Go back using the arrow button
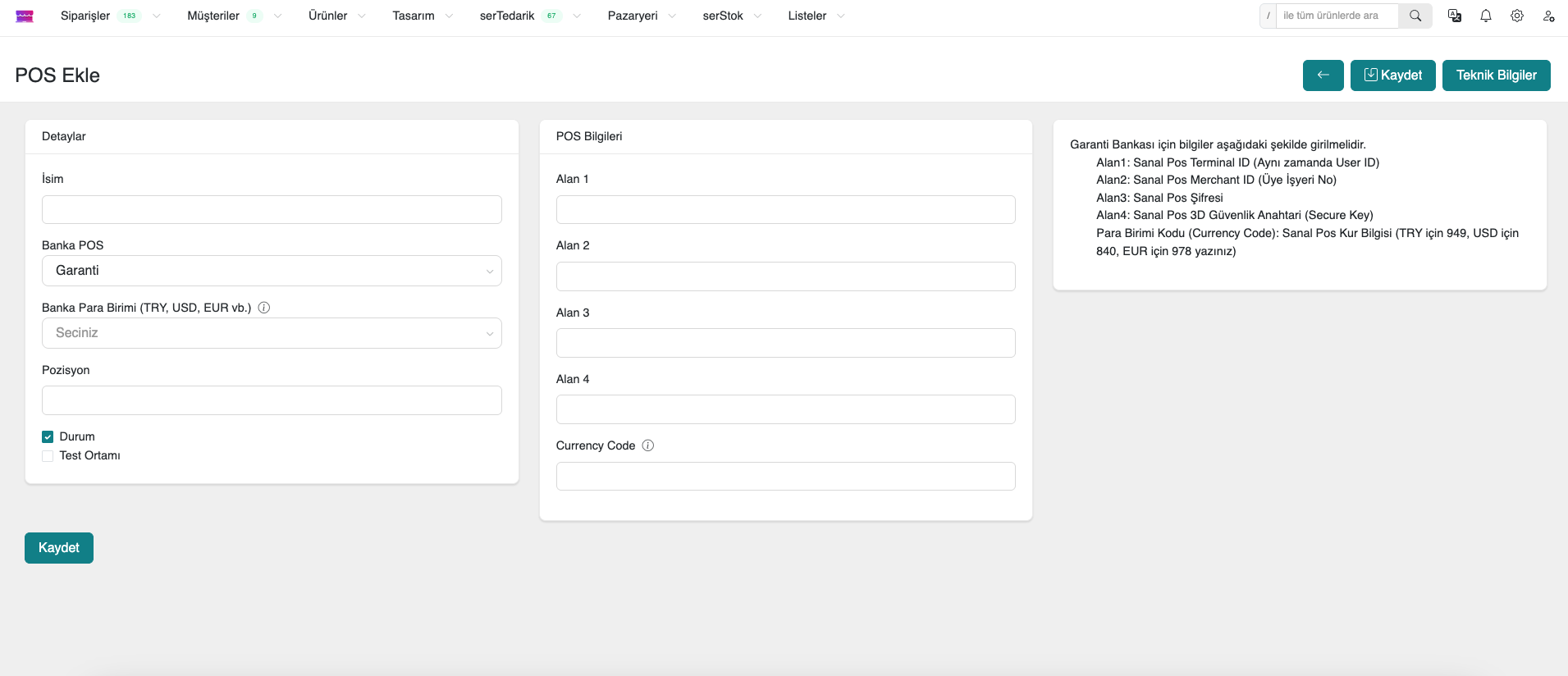Image resolution: width=1568 pixels, height=676 pixels. (x=1323, y=75)
